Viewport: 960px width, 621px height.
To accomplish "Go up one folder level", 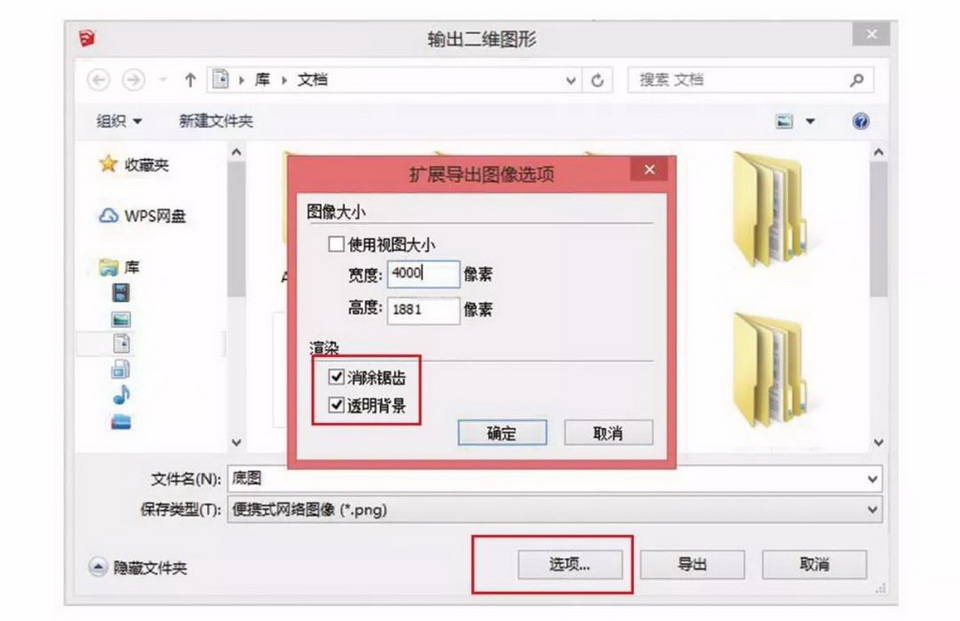I will point(190,80).
